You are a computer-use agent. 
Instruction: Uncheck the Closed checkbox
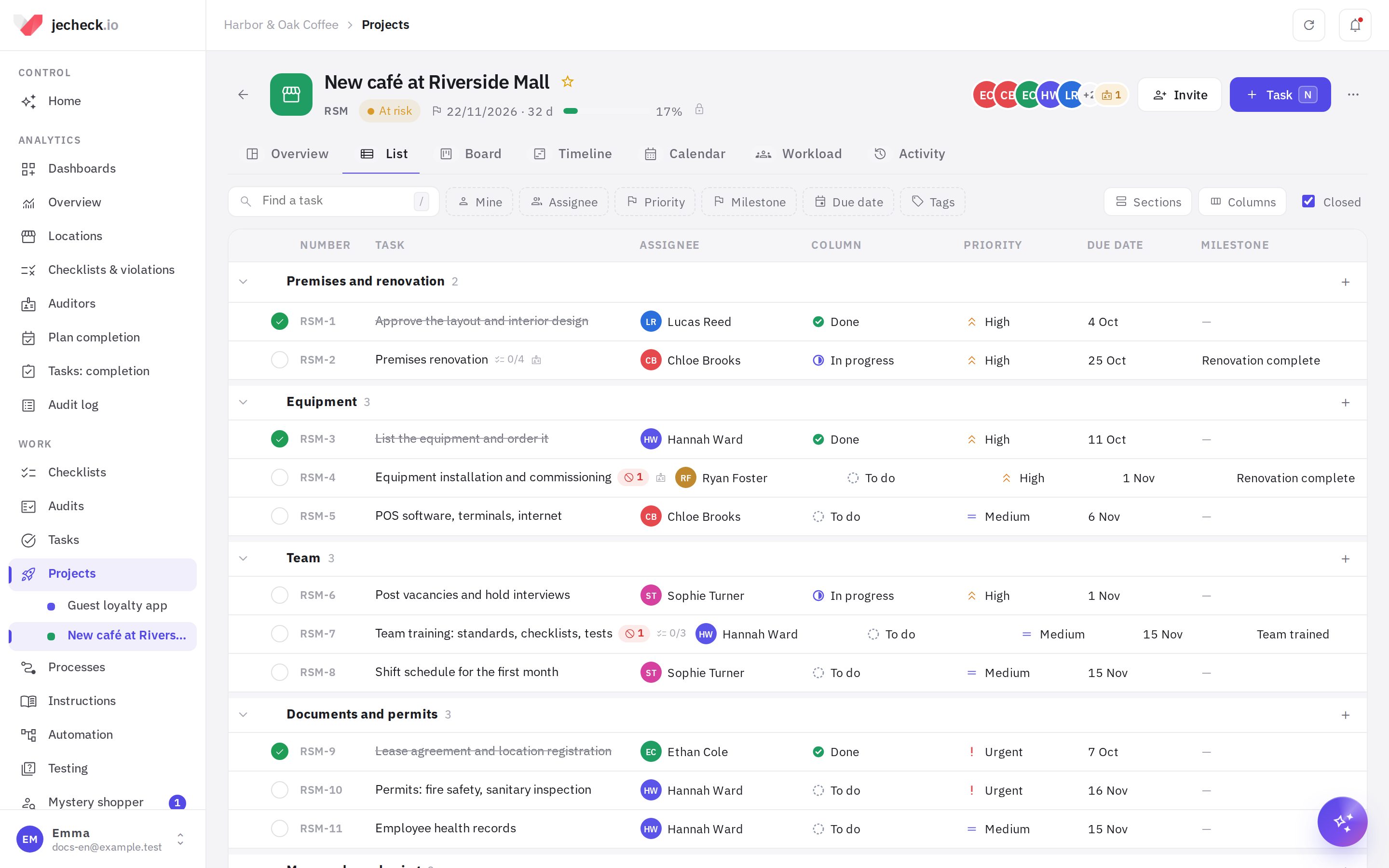[x=1308, y=202]
